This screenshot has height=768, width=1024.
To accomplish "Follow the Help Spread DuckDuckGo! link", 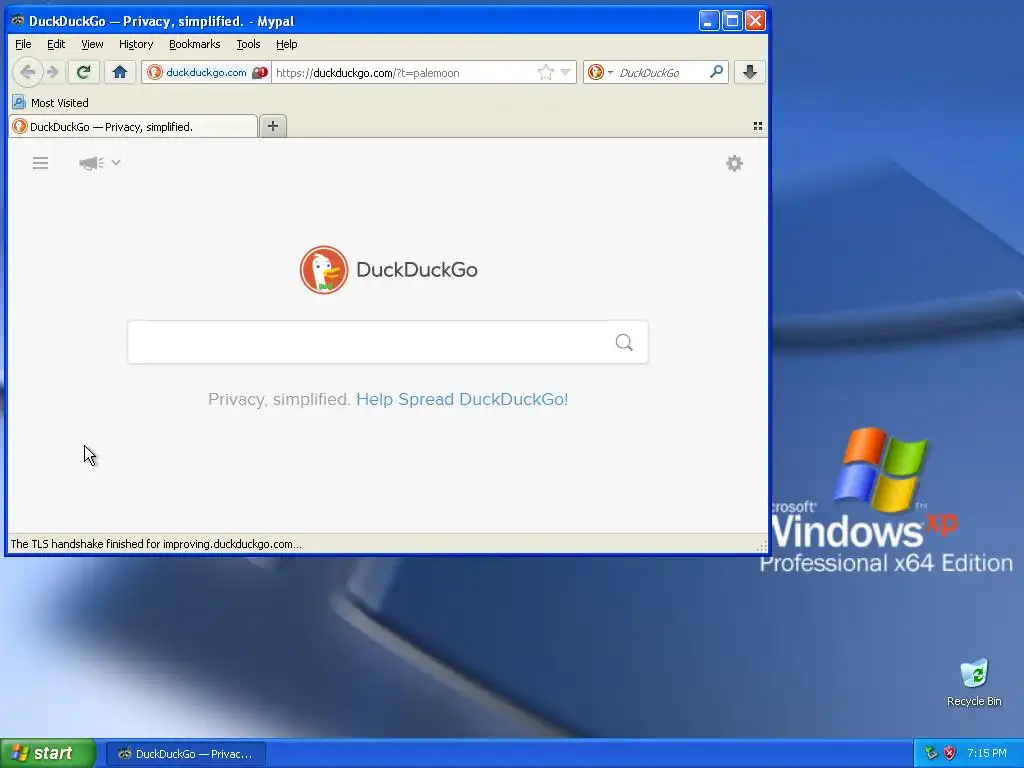I will click(462, 399).
